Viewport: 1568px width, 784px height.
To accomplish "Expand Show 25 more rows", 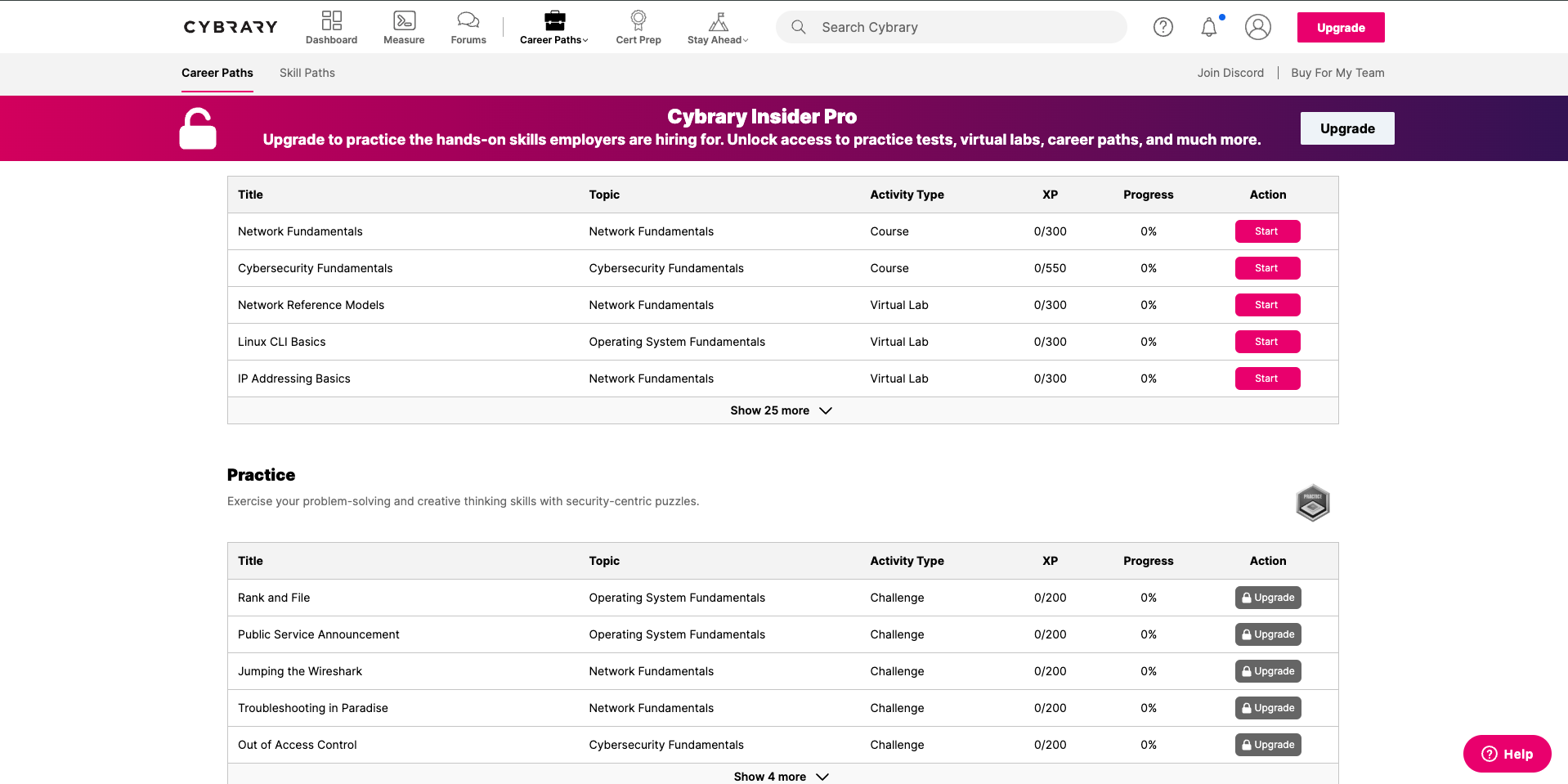I will point(782,410).
